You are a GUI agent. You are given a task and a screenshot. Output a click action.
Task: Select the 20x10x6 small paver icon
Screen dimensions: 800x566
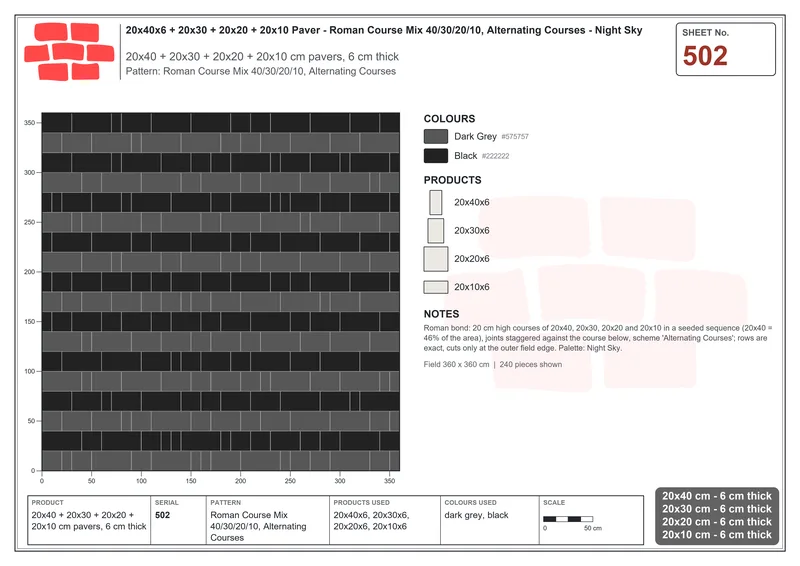point(436,287)
